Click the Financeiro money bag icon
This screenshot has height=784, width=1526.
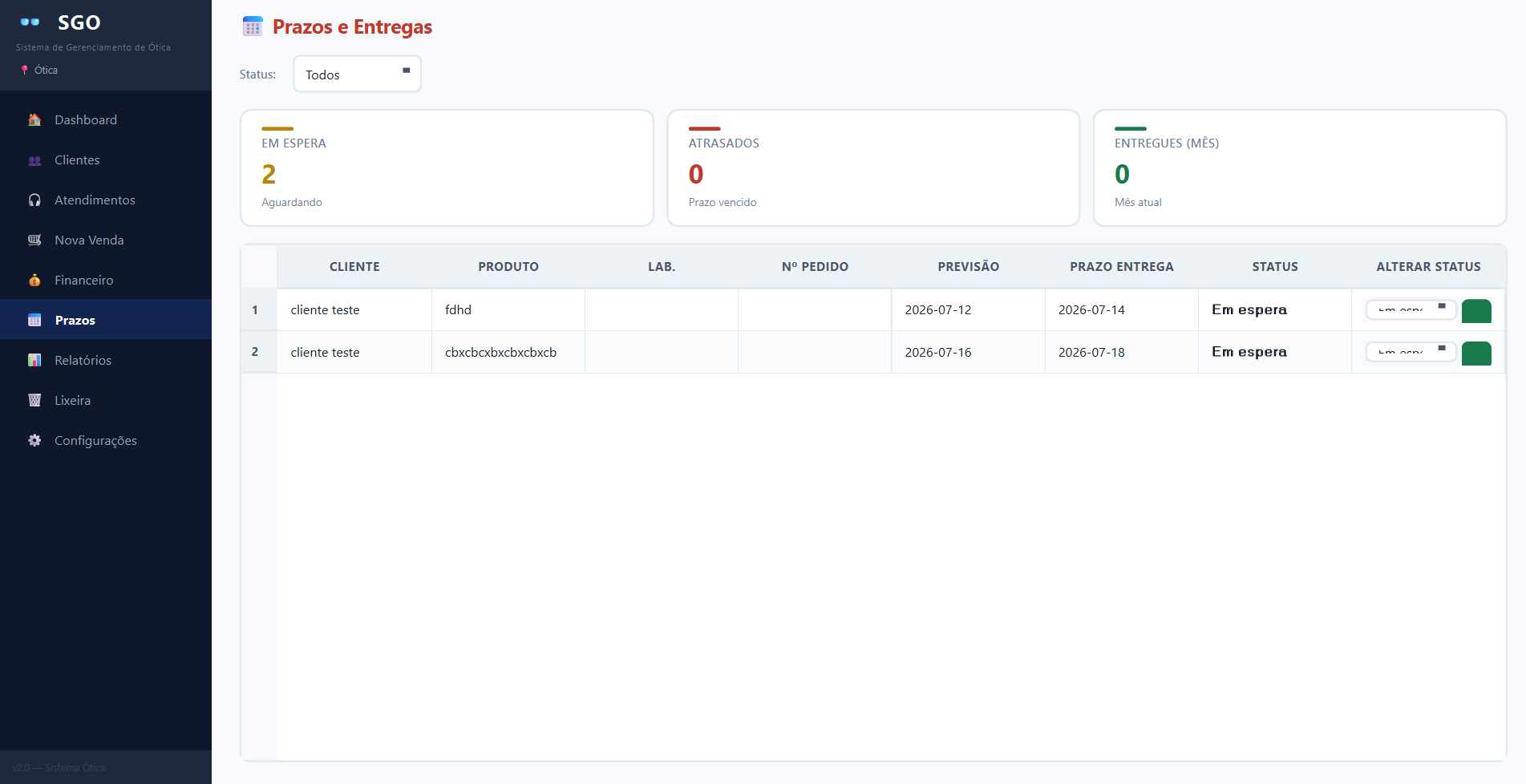(x=34, y=280)
